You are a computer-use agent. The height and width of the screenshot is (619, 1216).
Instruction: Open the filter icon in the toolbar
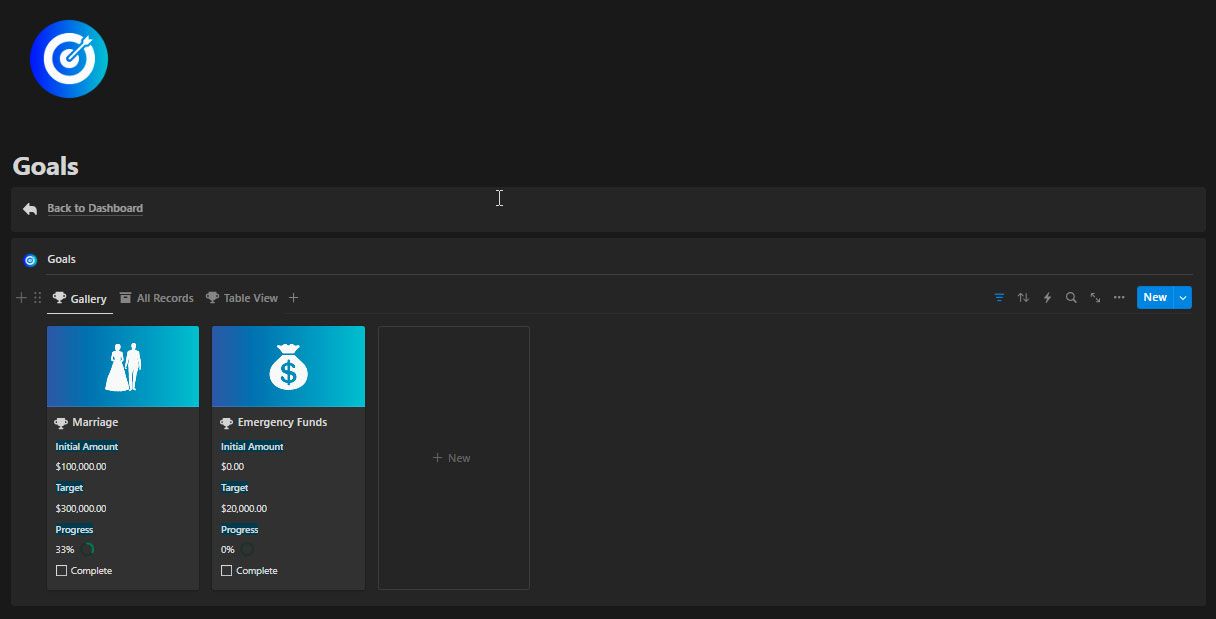click(999, 298)
